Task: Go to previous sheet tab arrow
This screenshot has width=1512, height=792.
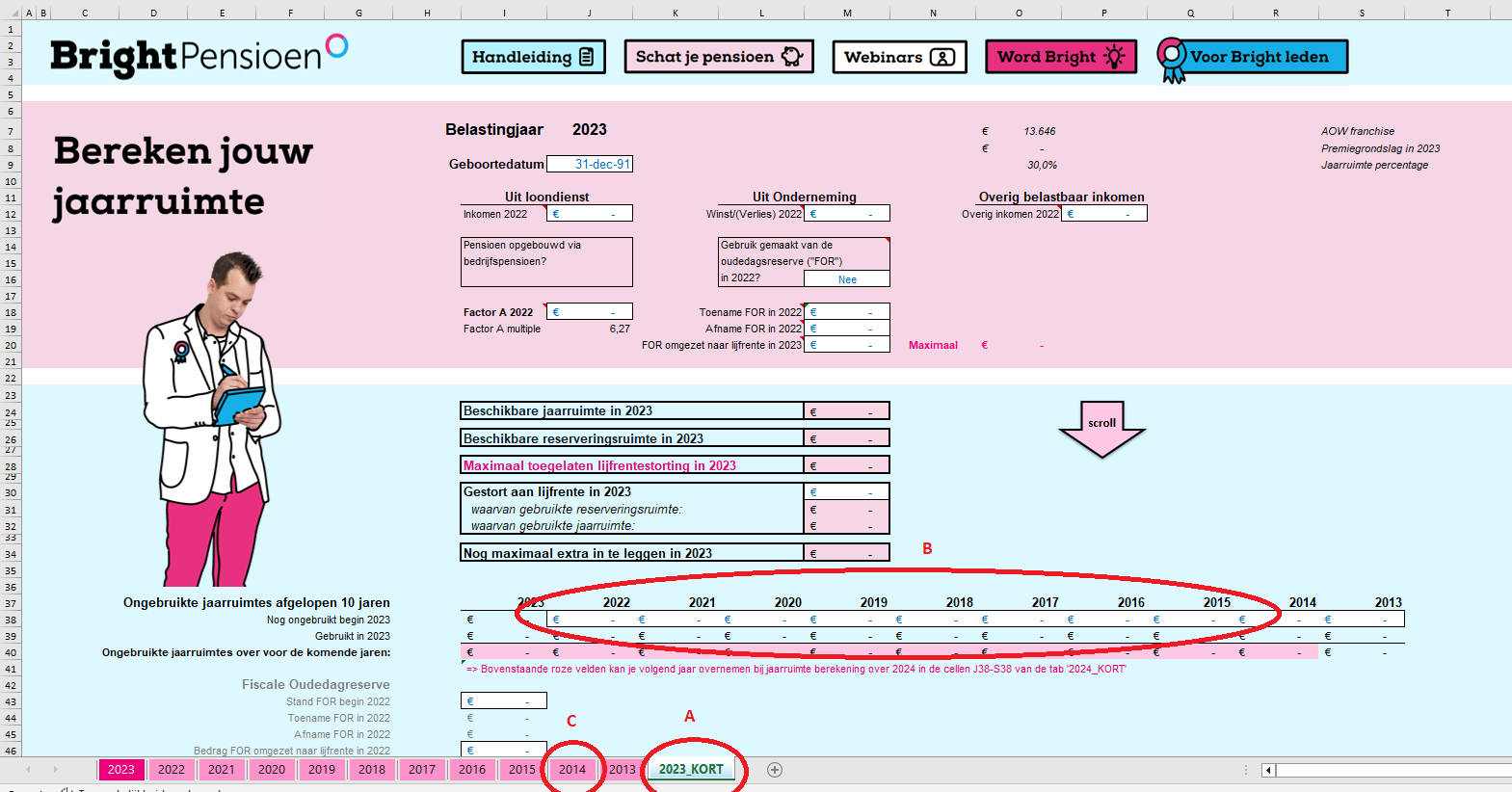Action: (x=29, y=769)
